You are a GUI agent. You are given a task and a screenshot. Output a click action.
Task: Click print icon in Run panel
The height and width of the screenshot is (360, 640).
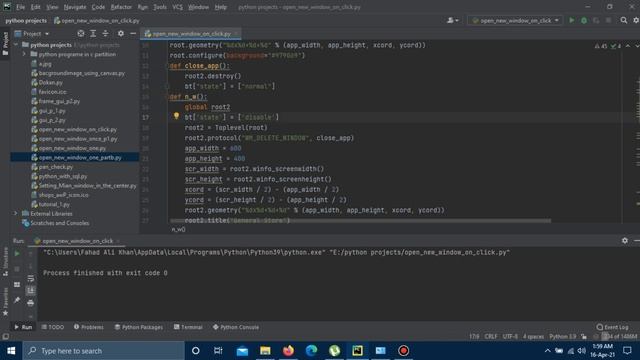(31, 303)
